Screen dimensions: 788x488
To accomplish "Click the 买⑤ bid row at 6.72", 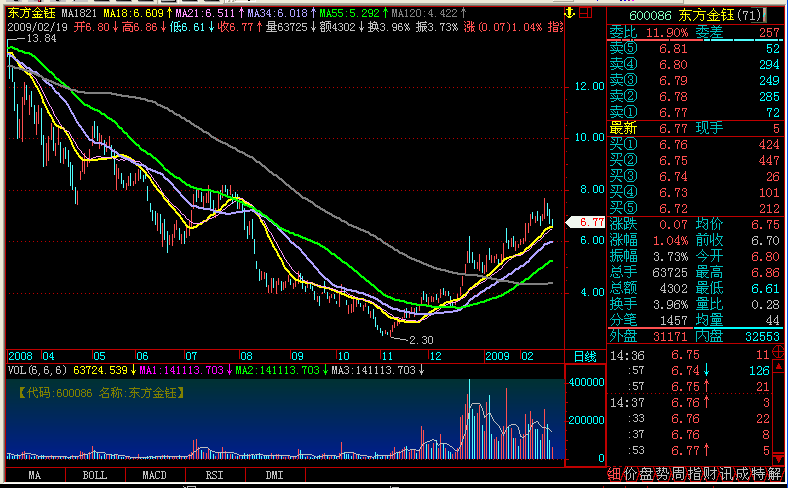I will click(x=695, y=209).
